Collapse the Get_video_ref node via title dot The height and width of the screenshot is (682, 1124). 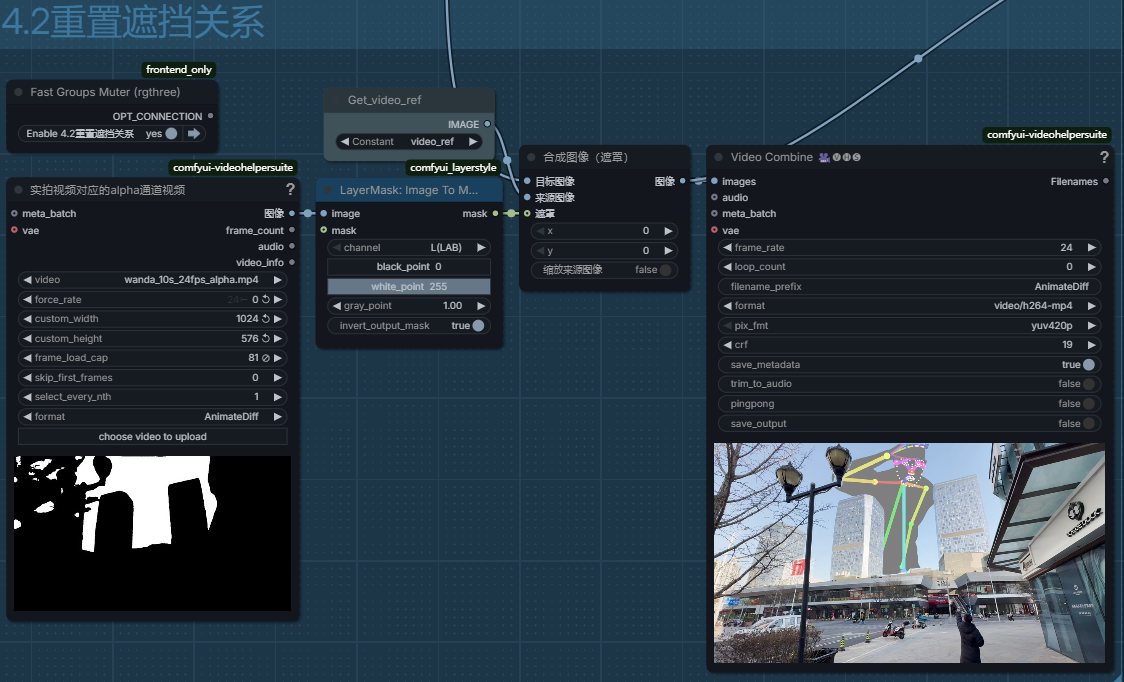[334, 100]
